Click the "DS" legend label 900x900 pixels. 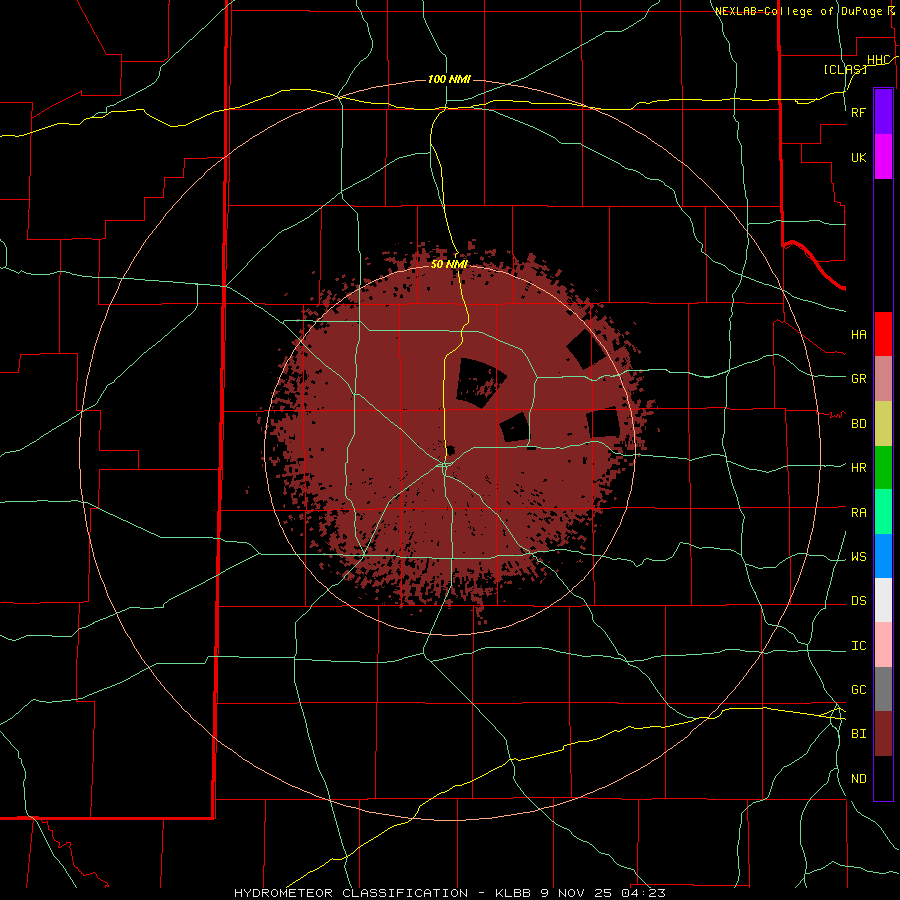(x=858, y=601)
